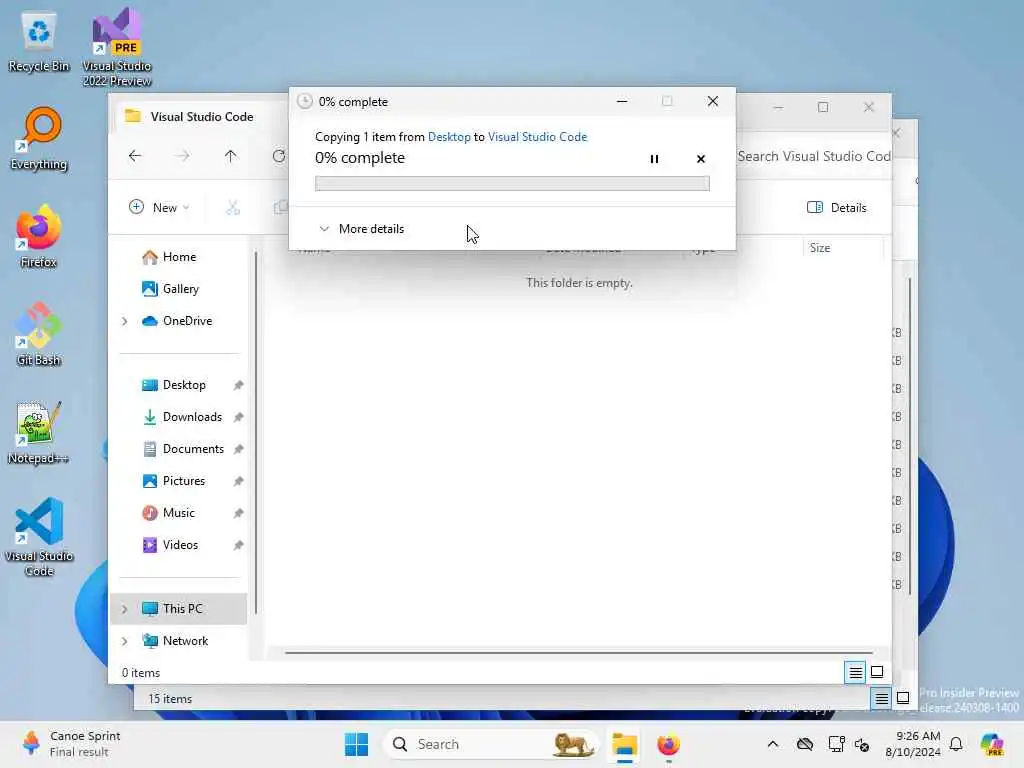The width and height of the screenshot is (1024, 768).
Task: Open the Copilot Preview taskbar icon
Action: click(x=991, y=744)
